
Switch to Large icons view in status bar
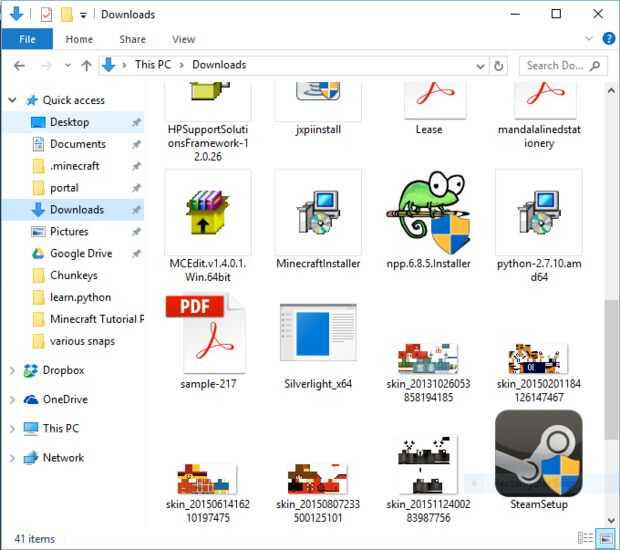click(605, 538)
